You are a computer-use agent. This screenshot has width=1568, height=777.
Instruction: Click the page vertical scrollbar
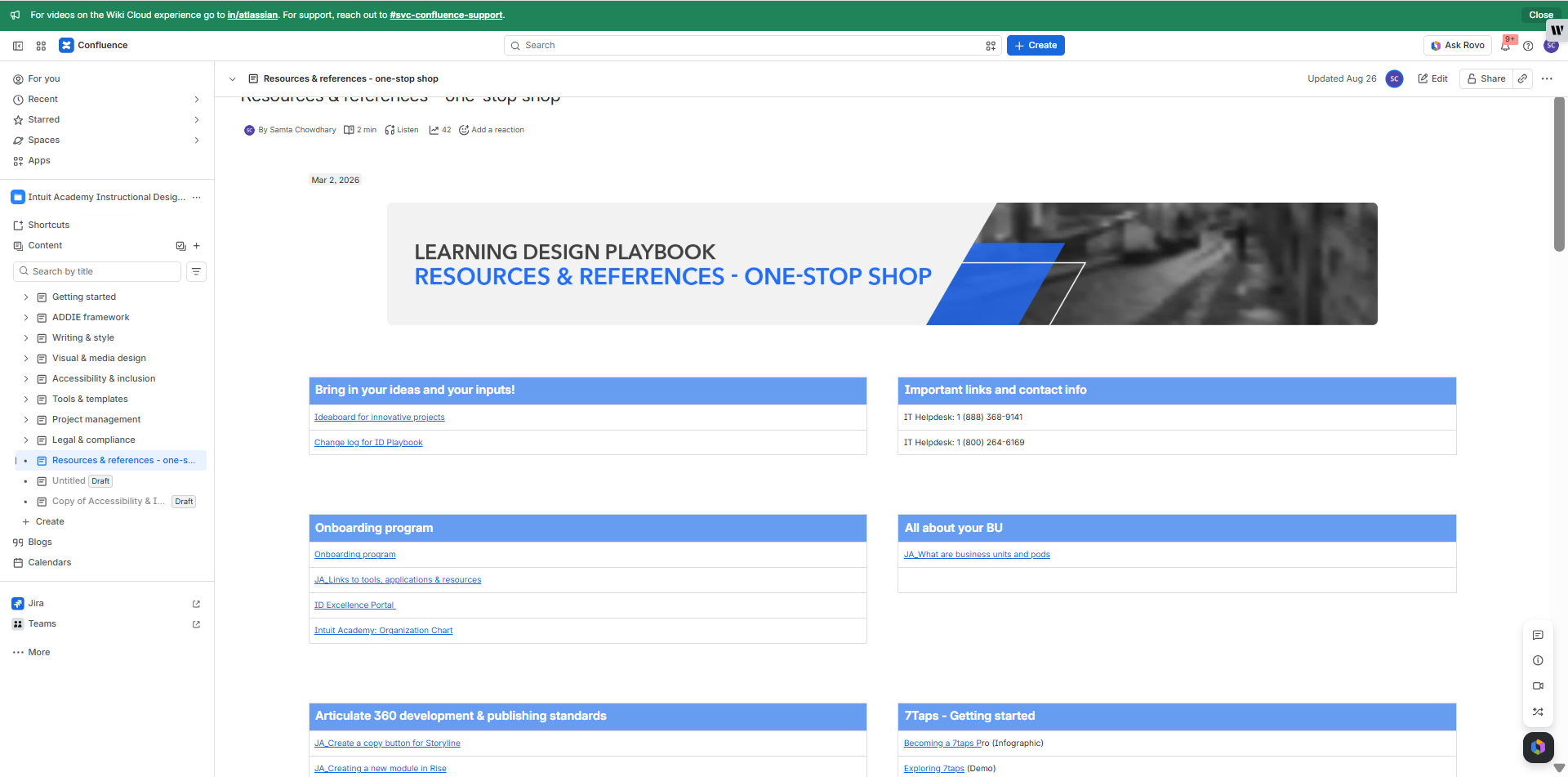(1559, 175)
